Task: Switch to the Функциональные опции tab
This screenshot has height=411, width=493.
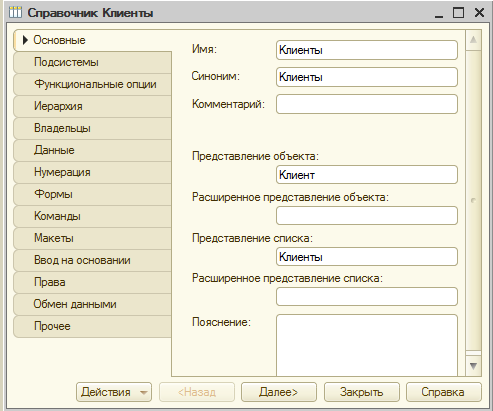Action: pyautogui.click(x=92, y=84)
